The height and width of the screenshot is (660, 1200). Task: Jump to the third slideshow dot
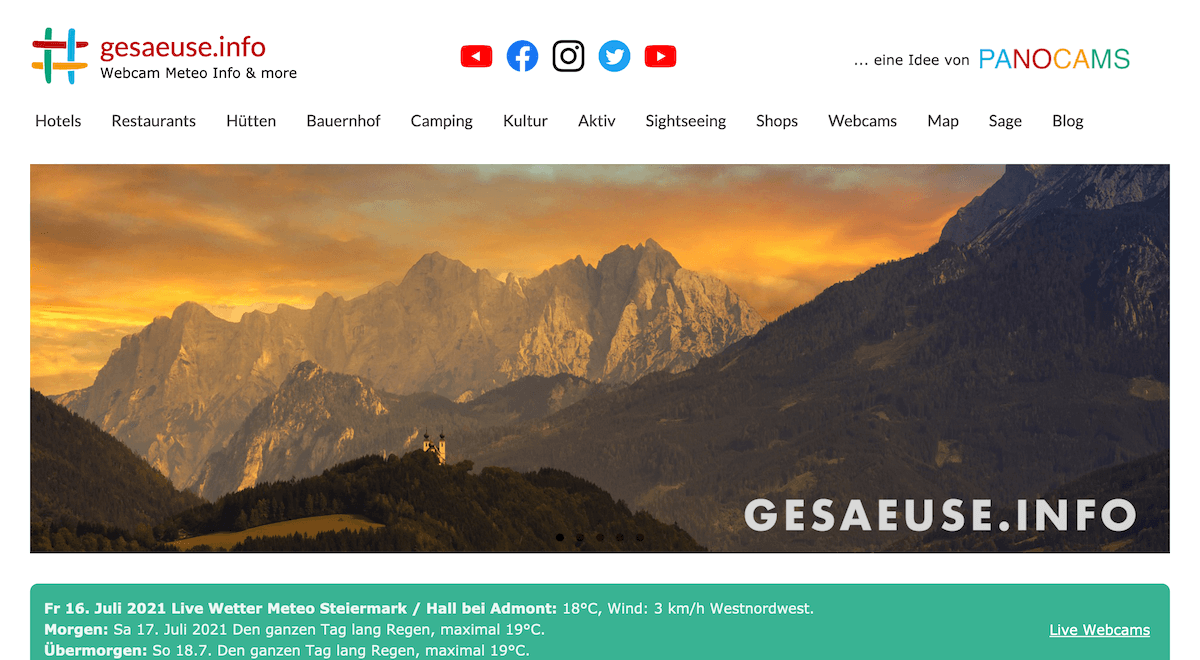coord(600,538)
